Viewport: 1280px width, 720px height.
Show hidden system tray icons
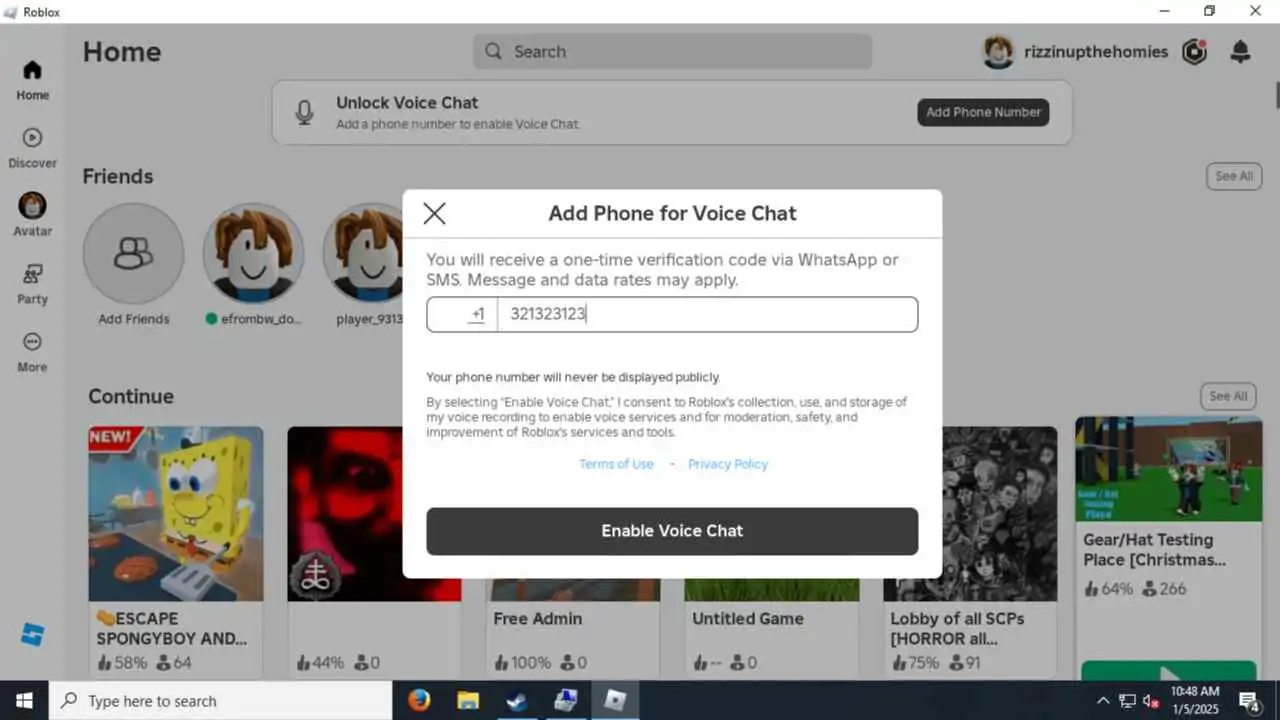[x=1103, y=701]
